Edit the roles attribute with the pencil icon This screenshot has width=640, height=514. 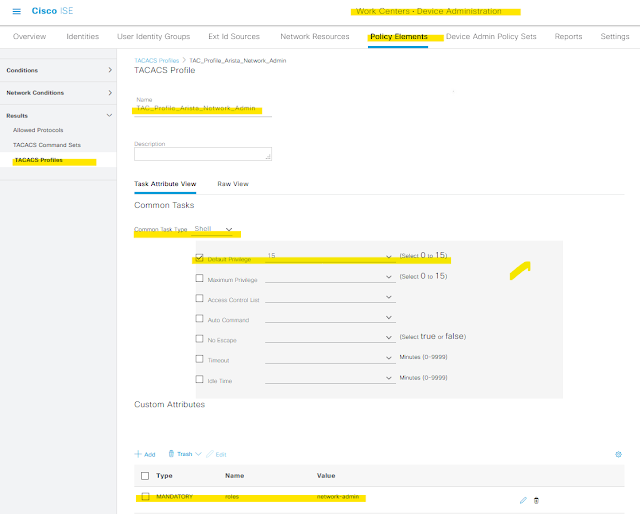coord(523,500)
